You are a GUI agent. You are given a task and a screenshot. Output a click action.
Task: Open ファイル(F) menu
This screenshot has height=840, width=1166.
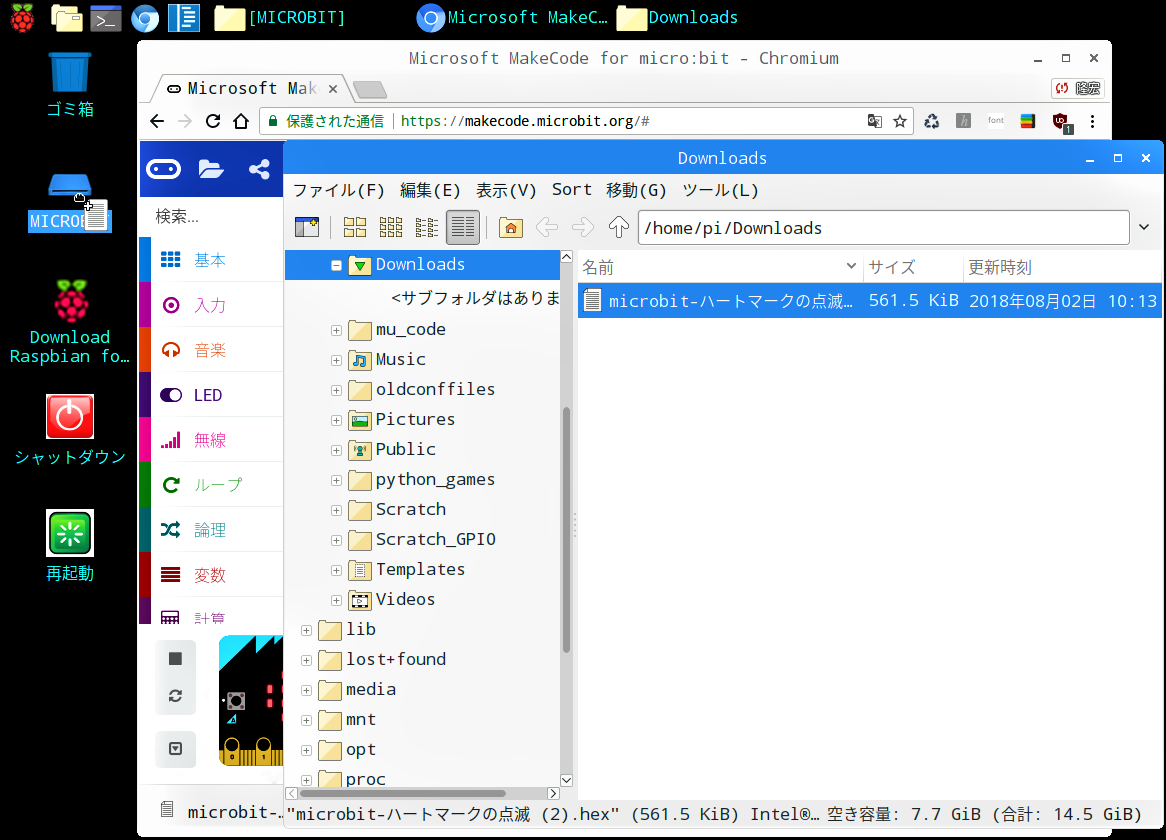[x=338, y=190]
